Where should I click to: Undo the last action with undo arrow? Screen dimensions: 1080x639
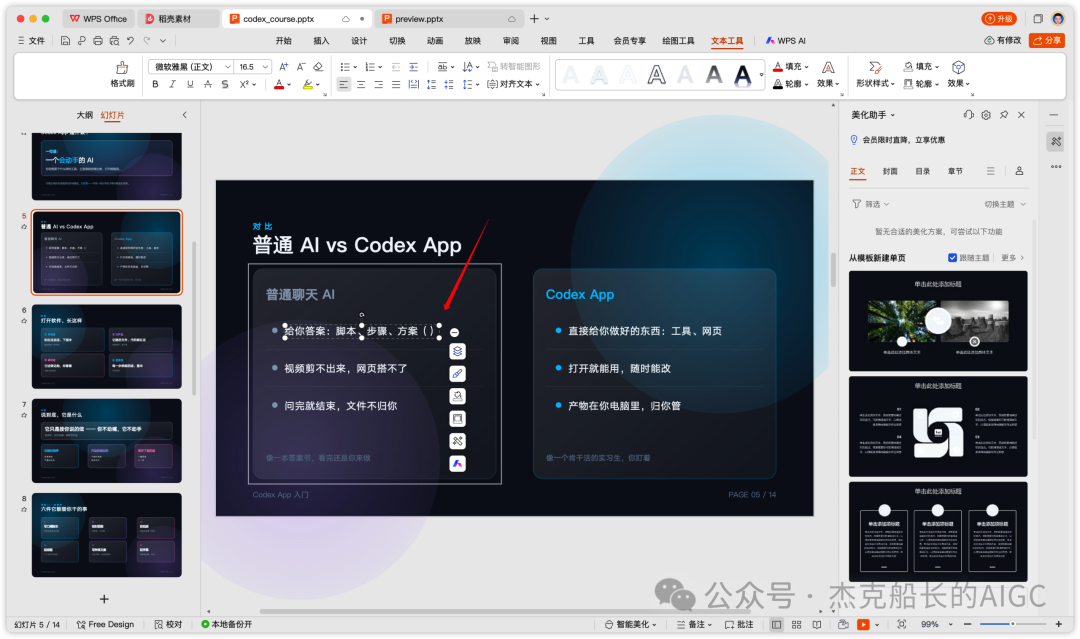pyautogui.click(x=130, y=41)
